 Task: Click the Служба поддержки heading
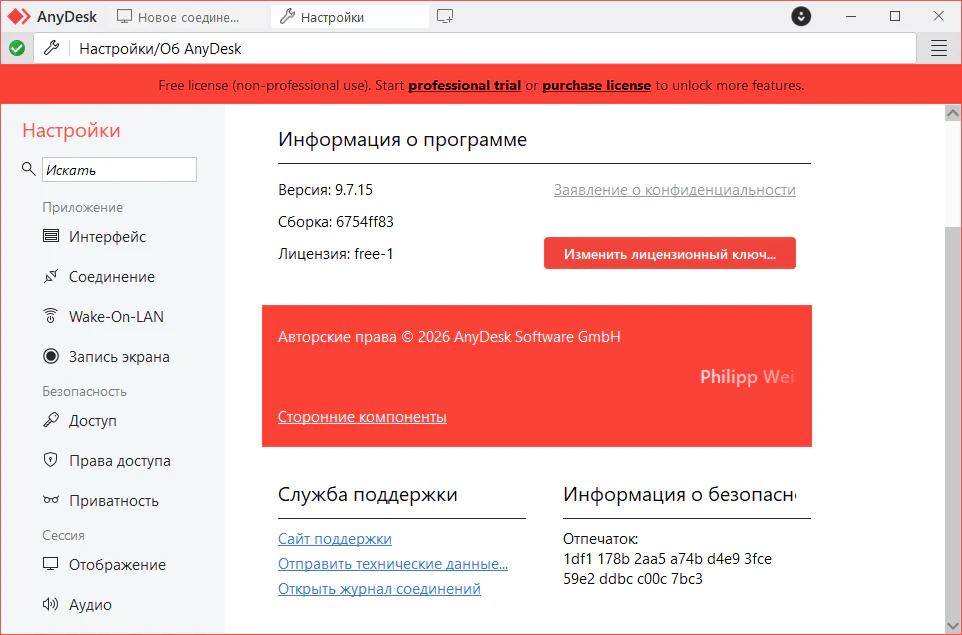point(367,494)
